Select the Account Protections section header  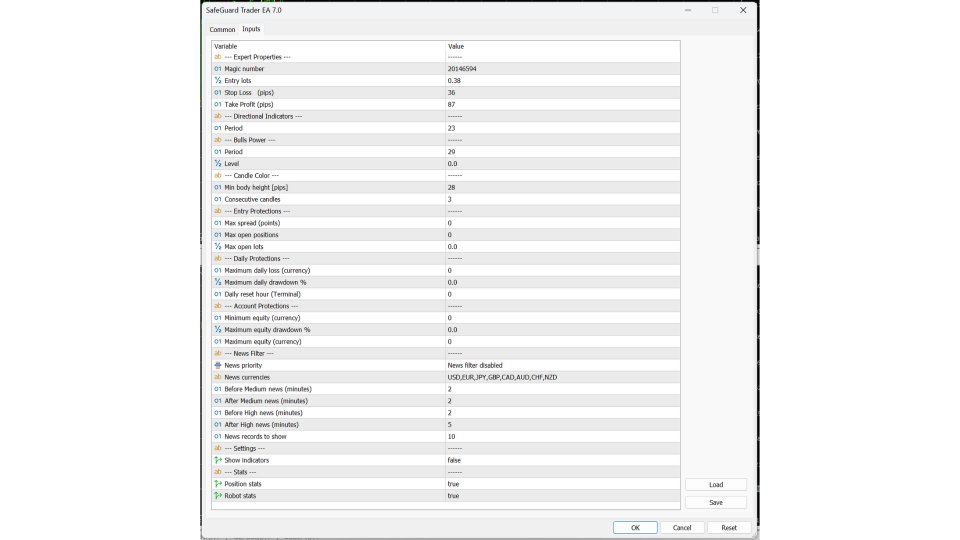261,306
